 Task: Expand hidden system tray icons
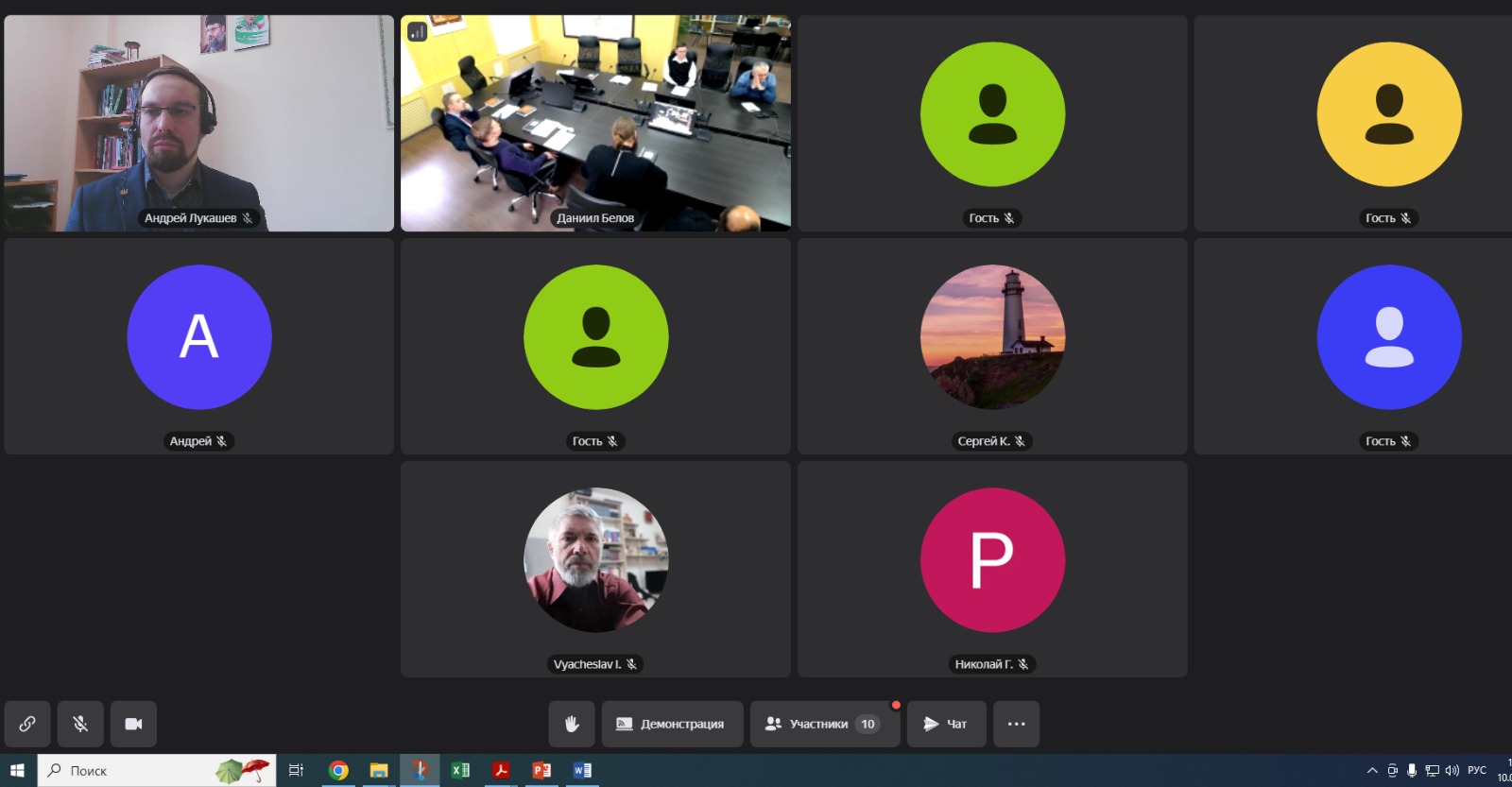[x=1372, y=771]
